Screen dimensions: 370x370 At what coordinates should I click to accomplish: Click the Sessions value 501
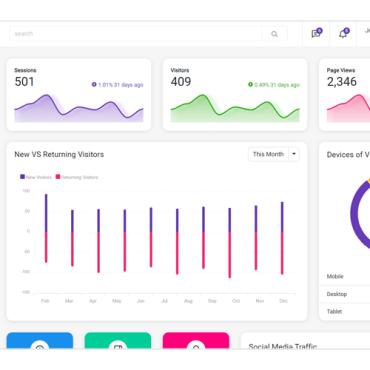pyautogui.click(x=24, y=82)
